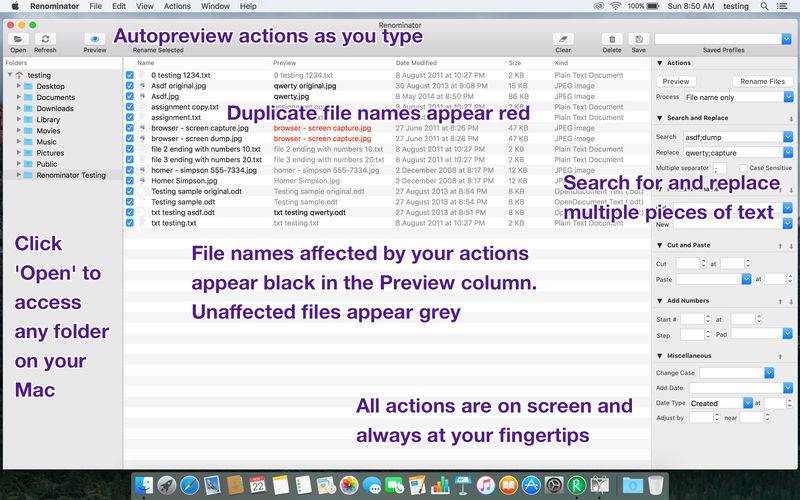Sort by the Date Modified column header
Image resolution: width=800 pixels, height=500 pixels.
tap(416, 63)
